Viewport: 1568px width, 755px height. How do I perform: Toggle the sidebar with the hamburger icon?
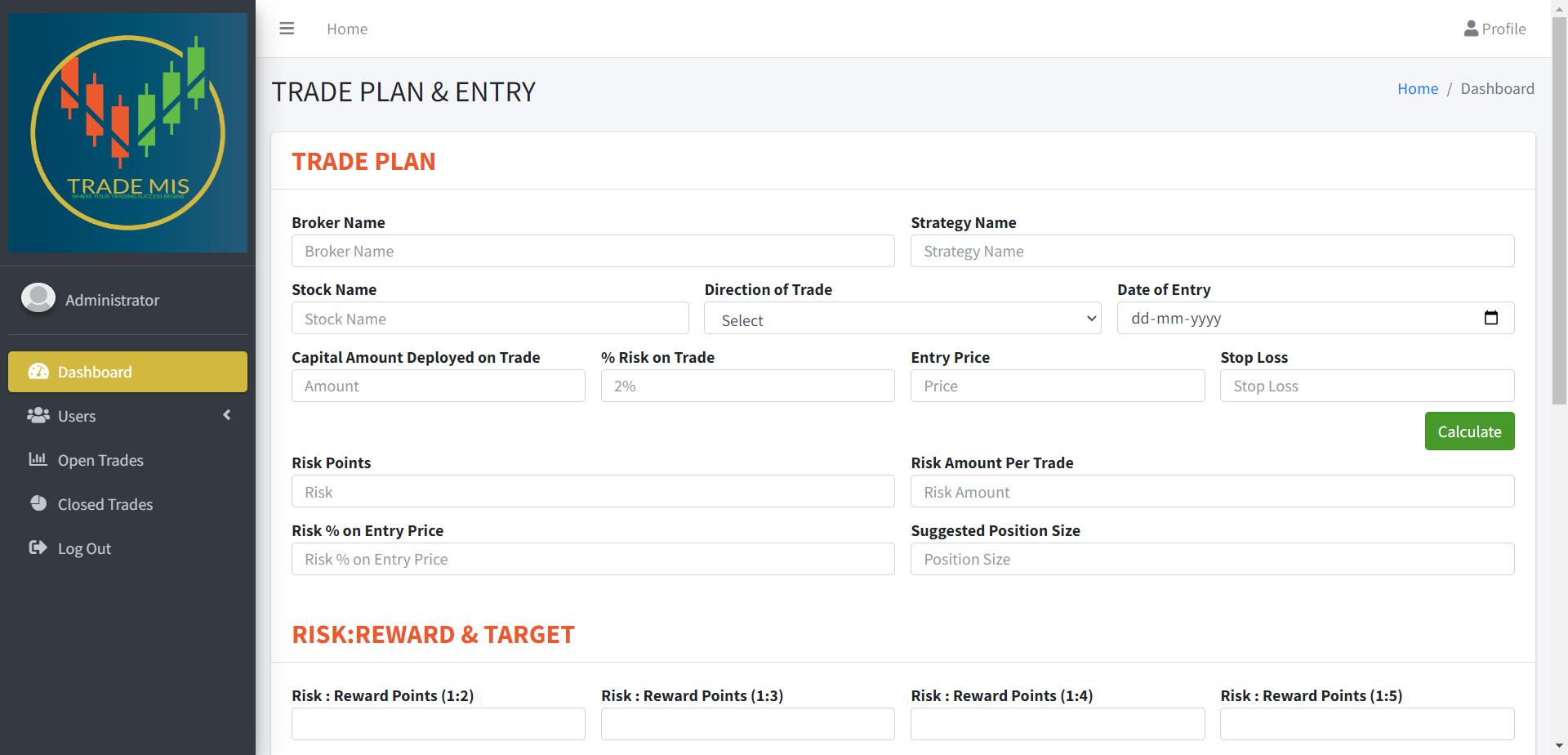click(x=287, y=29)
